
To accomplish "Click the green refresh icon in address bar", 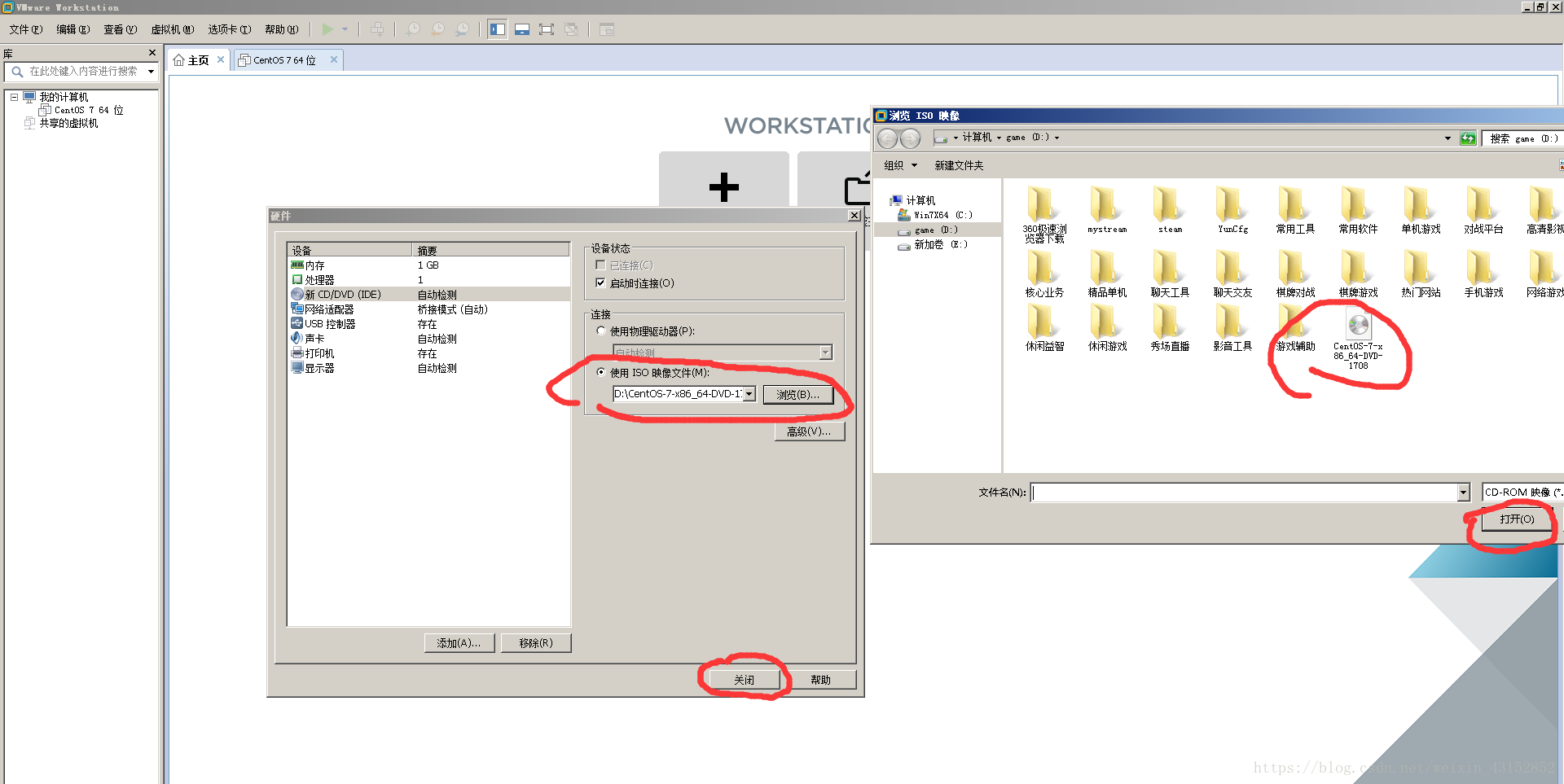I will (1468, 138).
